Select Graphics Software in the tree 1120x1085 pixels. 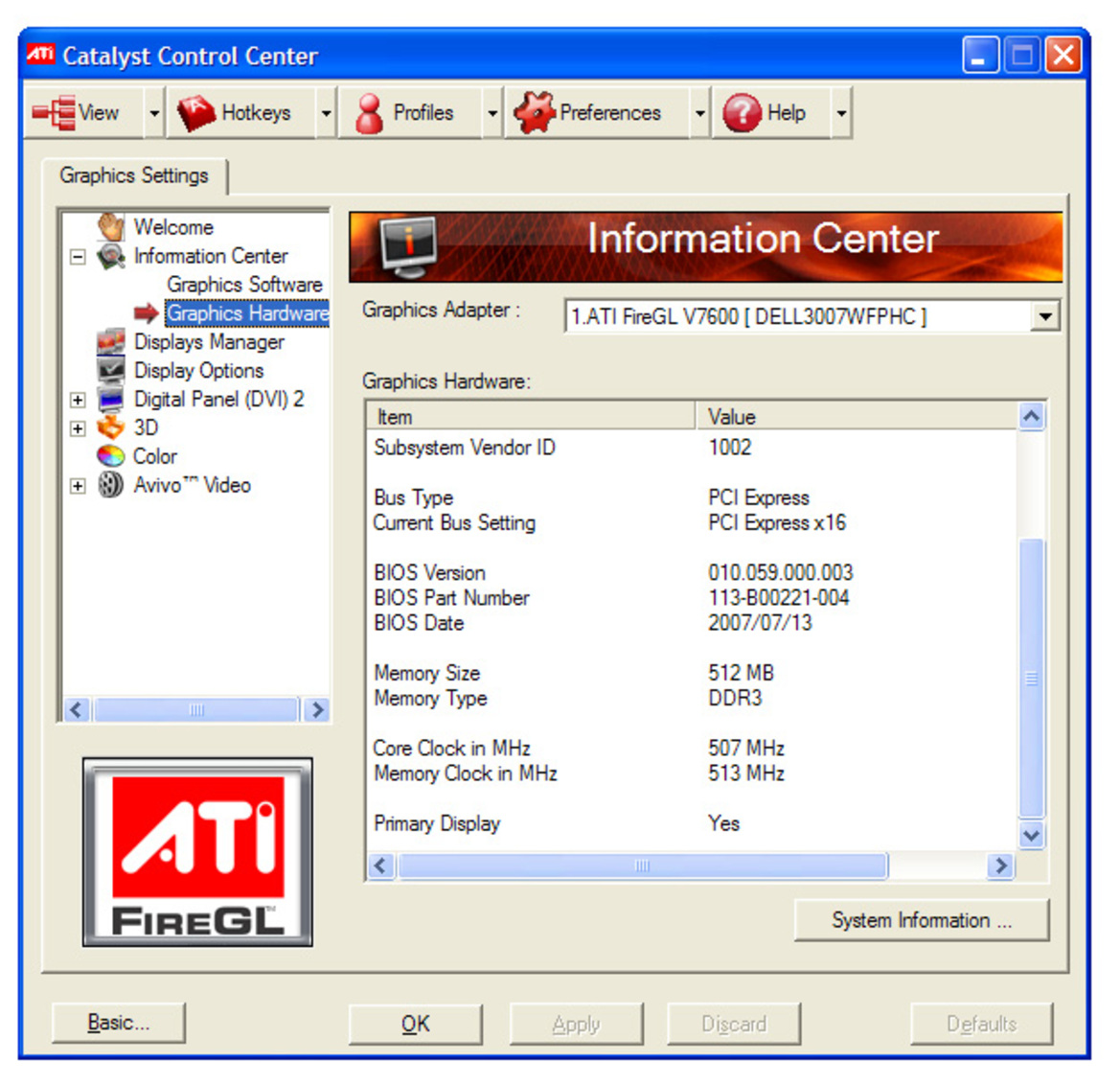(x=245, y=285)
